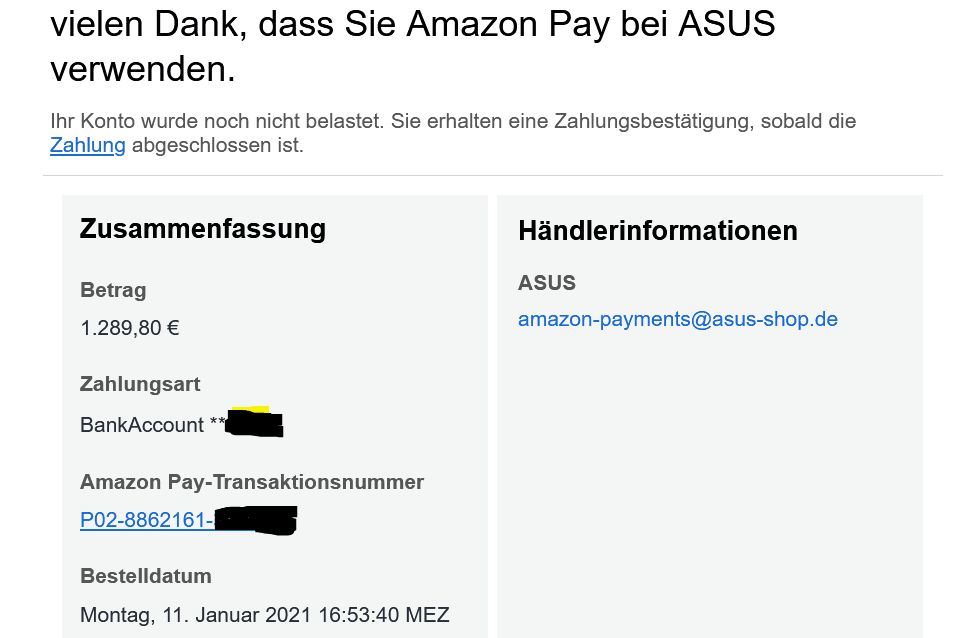957x638 pixels.
Task: Select the "Zahlungsart" label
Action: pos(140,384)
